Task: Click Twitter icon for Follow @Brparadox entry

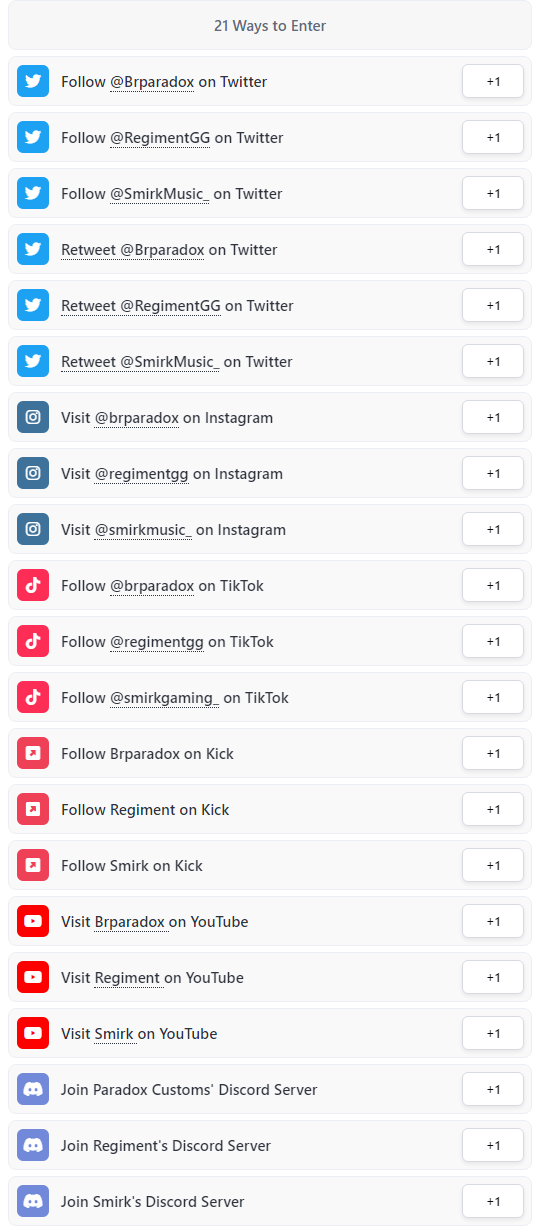Action: point(33,82)
